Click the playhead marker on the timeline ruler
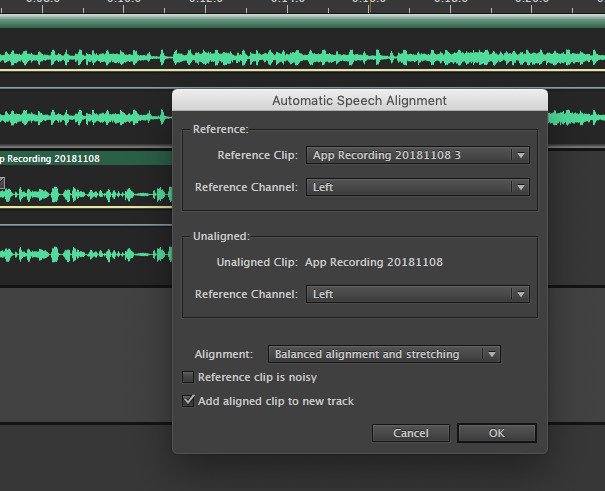Image resolution: width=605 pixels, height=491 pixels. tap(369, 7)
